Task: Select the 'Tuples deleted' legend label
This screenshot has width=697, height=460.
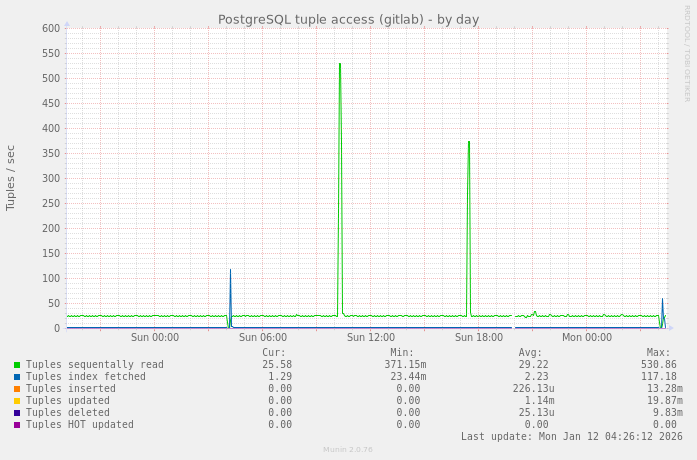Action: click(x=68, y=412)
